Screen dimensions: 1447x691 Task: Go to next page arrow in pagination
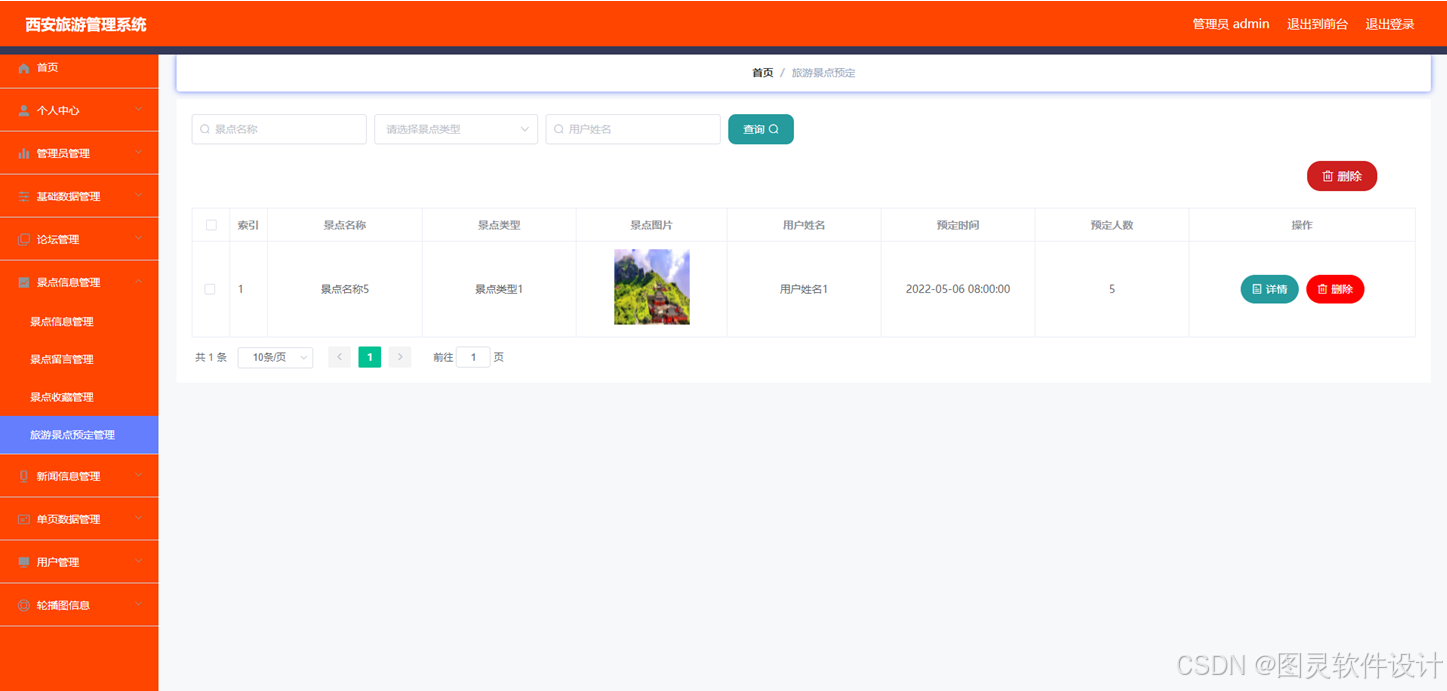pyautogui.click(x=400, y=357)
